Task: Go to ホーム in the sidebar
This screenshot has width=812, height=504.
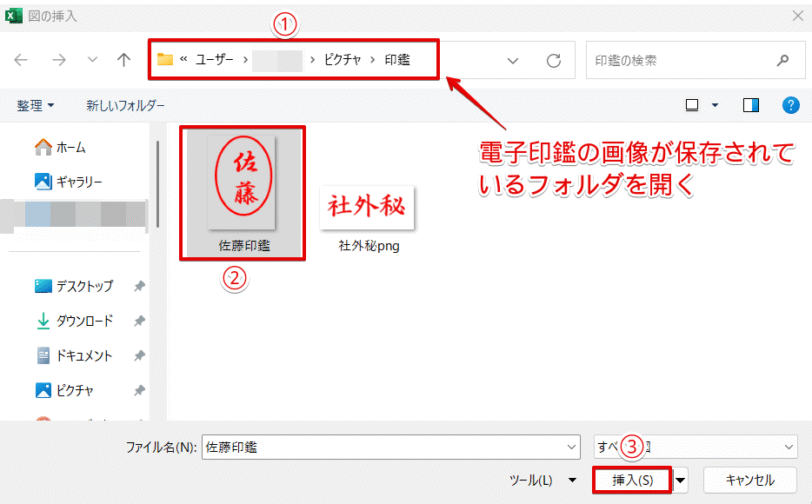Action: [60, 148]
